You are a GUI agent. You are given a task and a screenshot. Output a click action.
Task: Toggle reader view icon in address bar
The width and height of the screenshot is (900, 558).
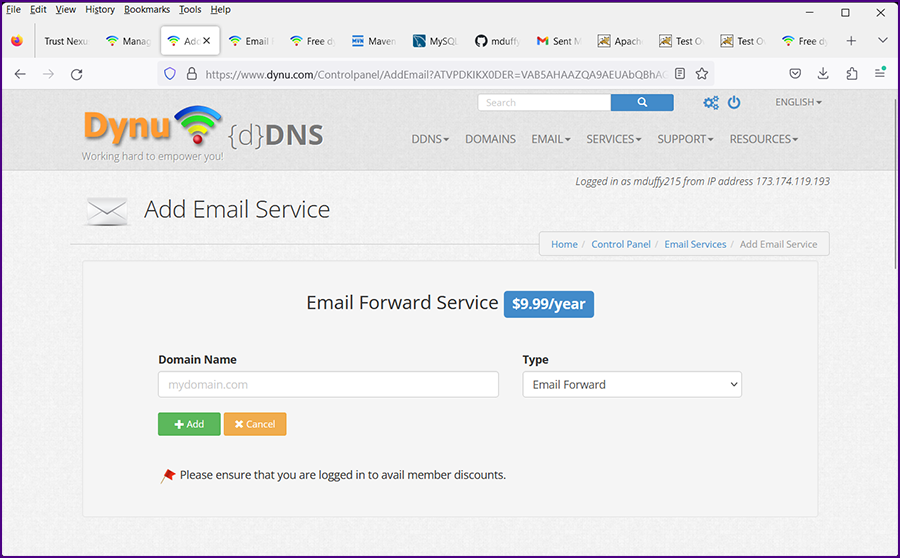coord(680,74)
